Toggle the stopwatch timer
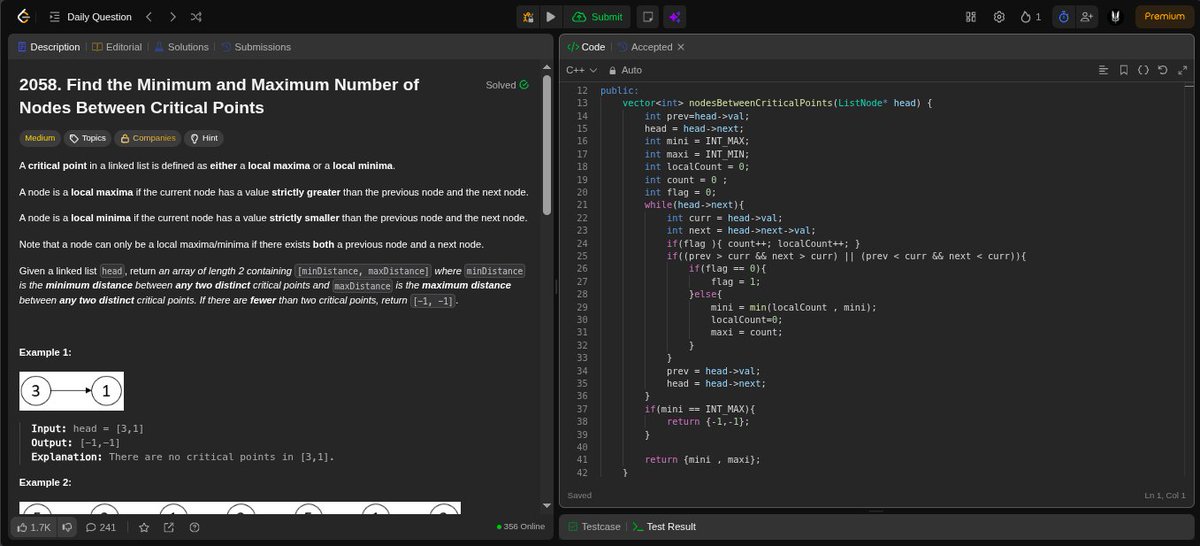The image size is (1200, 546). 1064,17
